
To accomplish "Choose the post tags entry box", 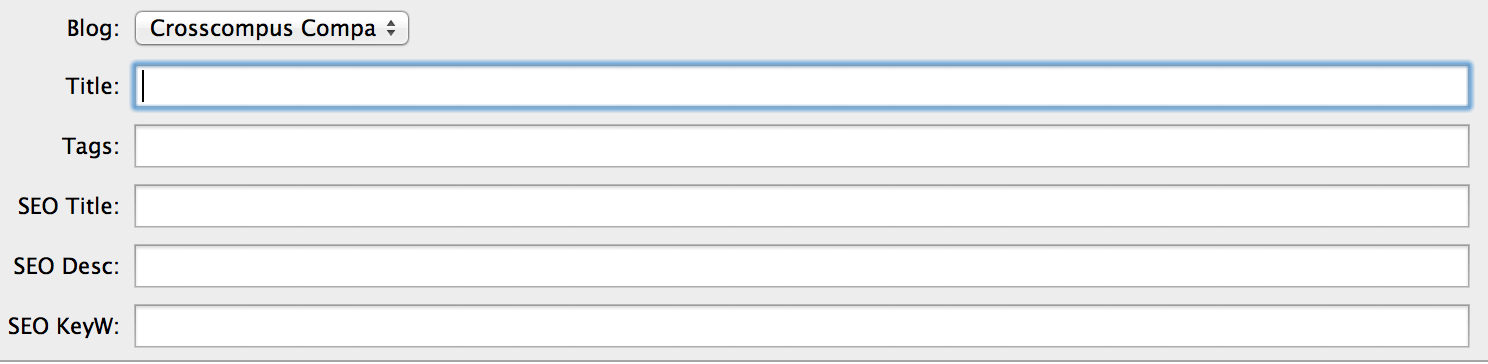I will [802, 146].
